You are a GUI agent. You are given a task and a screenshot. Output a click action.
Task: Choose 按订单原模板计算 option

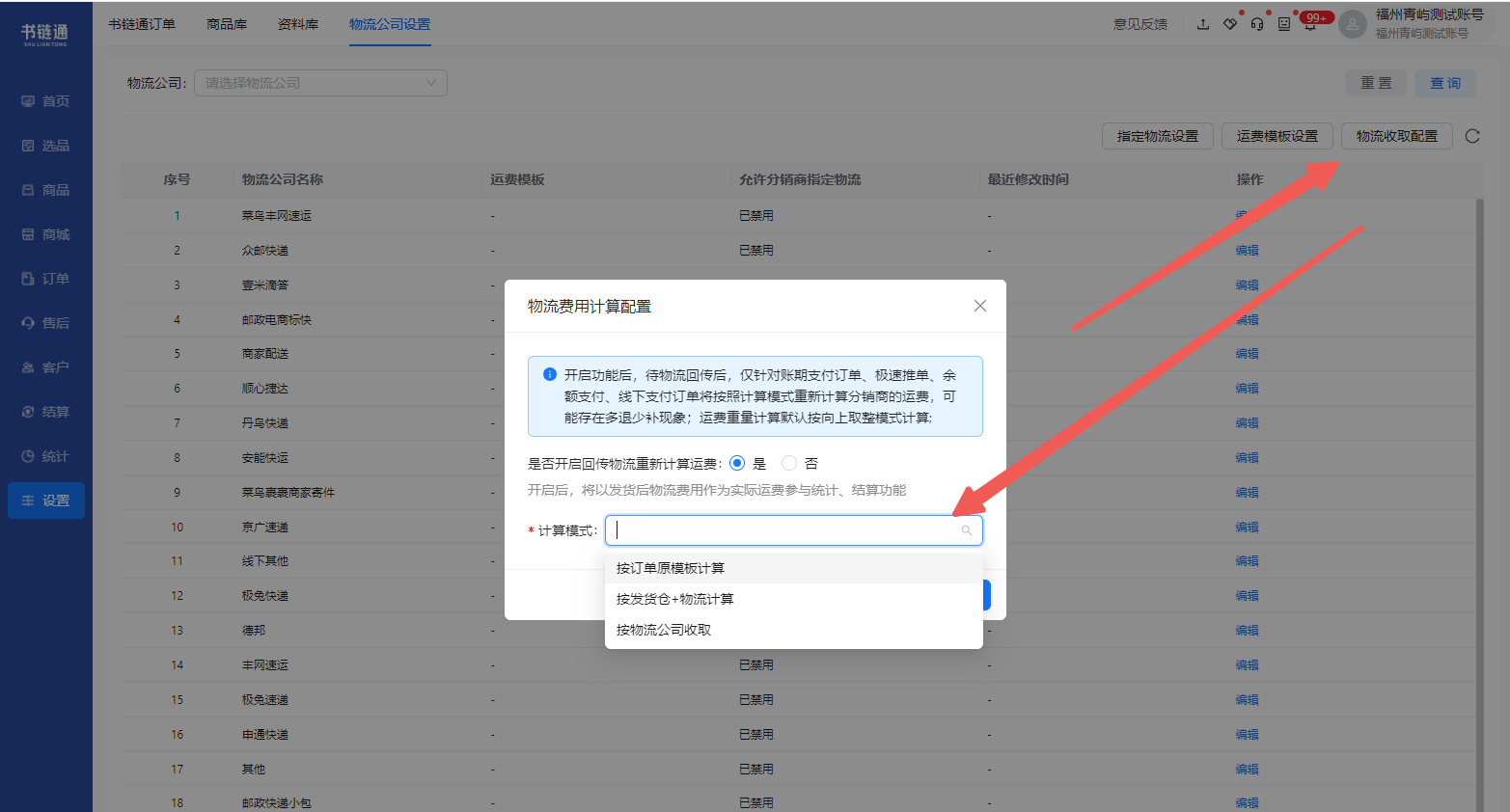(x=793, y=568)
